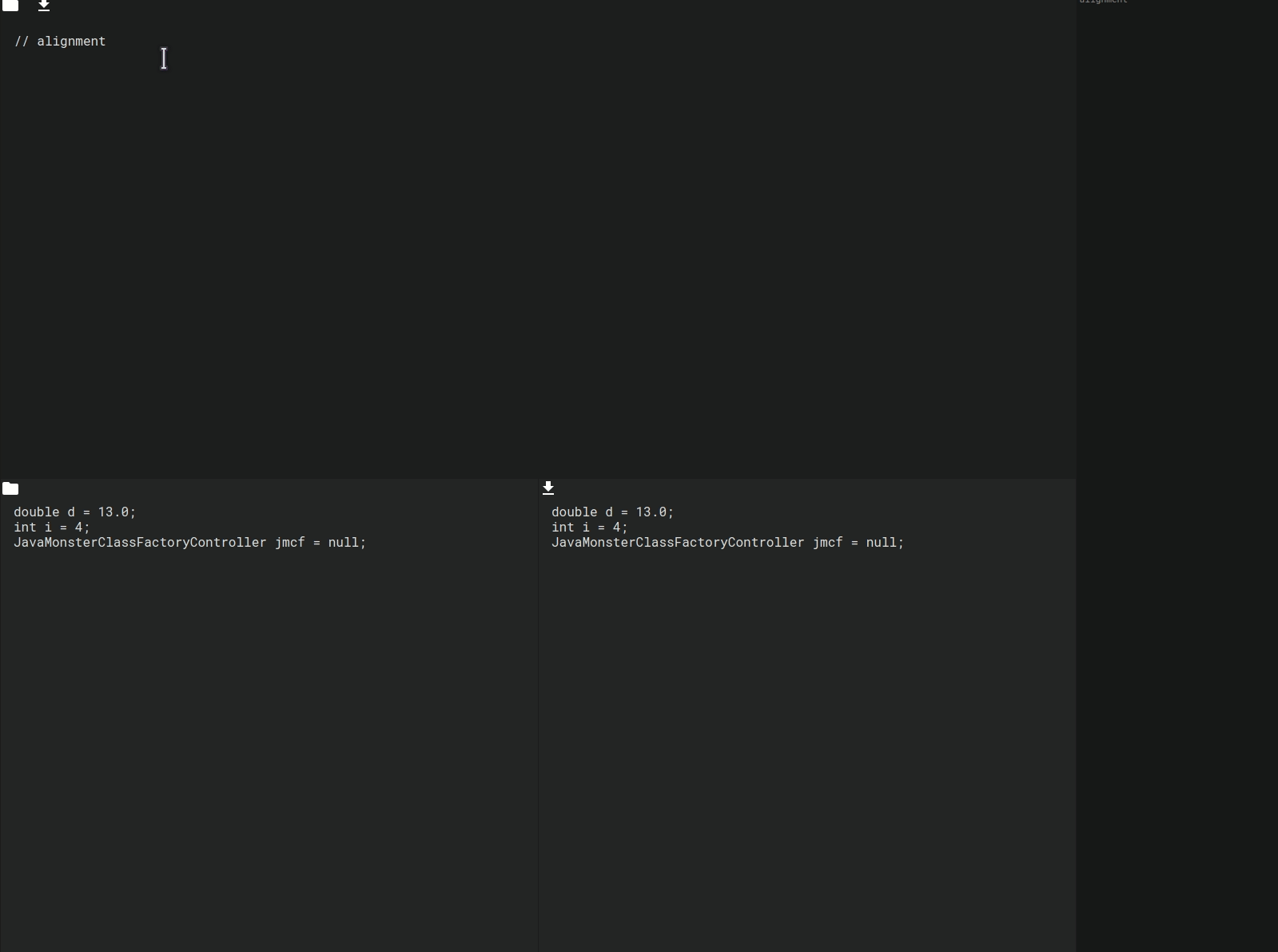
Task: Click 'double d = 13.0;' in right pane
Action: point(612,512)
